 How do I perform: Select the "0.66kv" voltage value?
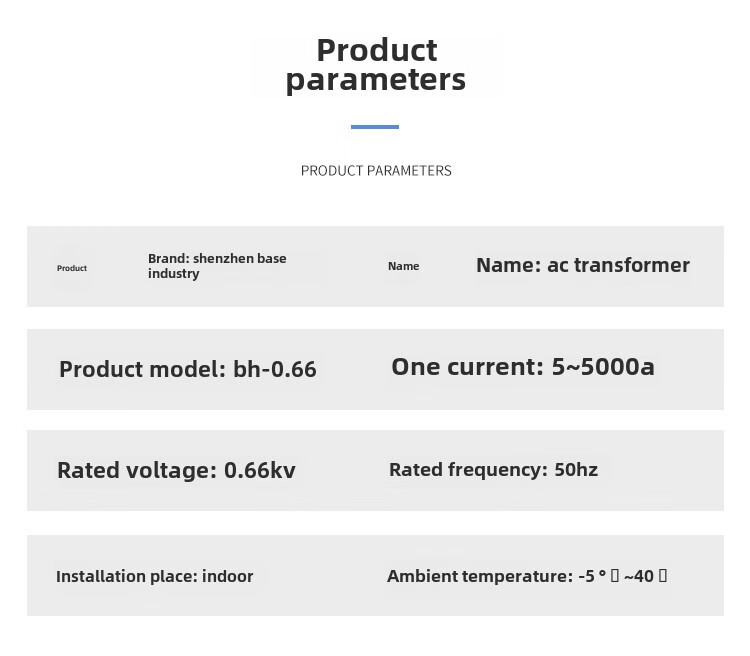[x=260, y=470]
